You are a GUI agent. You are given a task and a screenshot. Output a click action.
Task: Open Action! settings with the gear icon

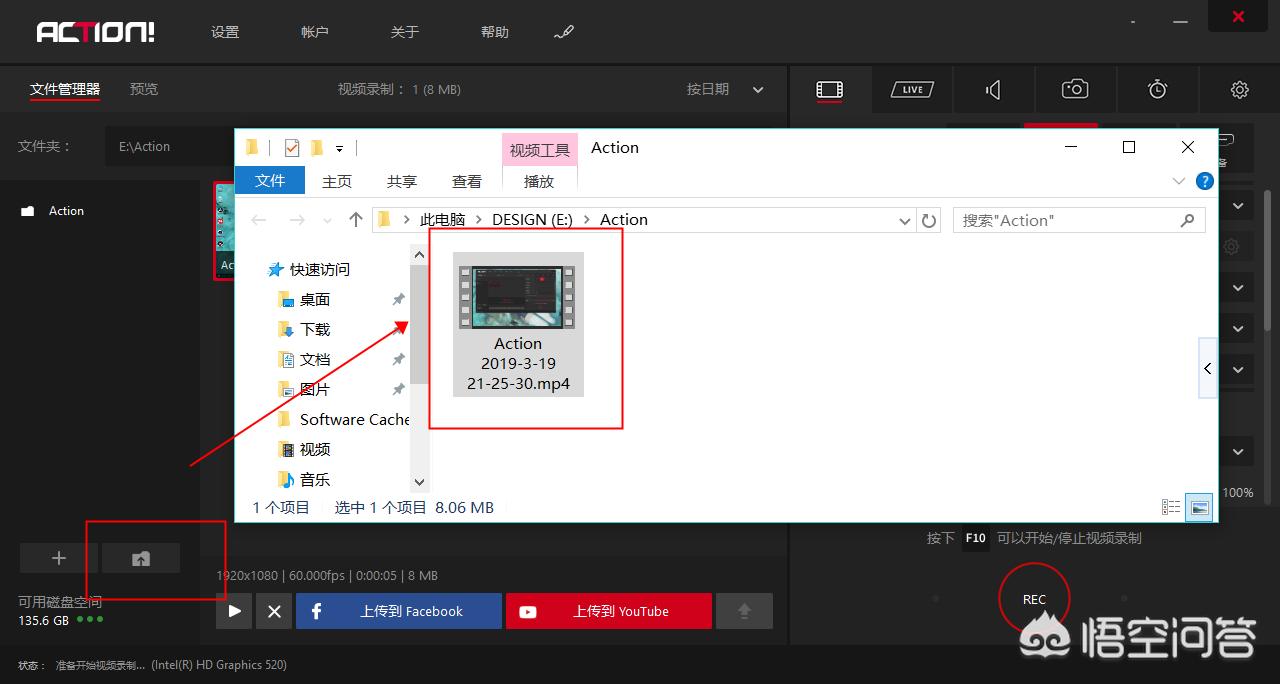click(x=1239, y=89)
